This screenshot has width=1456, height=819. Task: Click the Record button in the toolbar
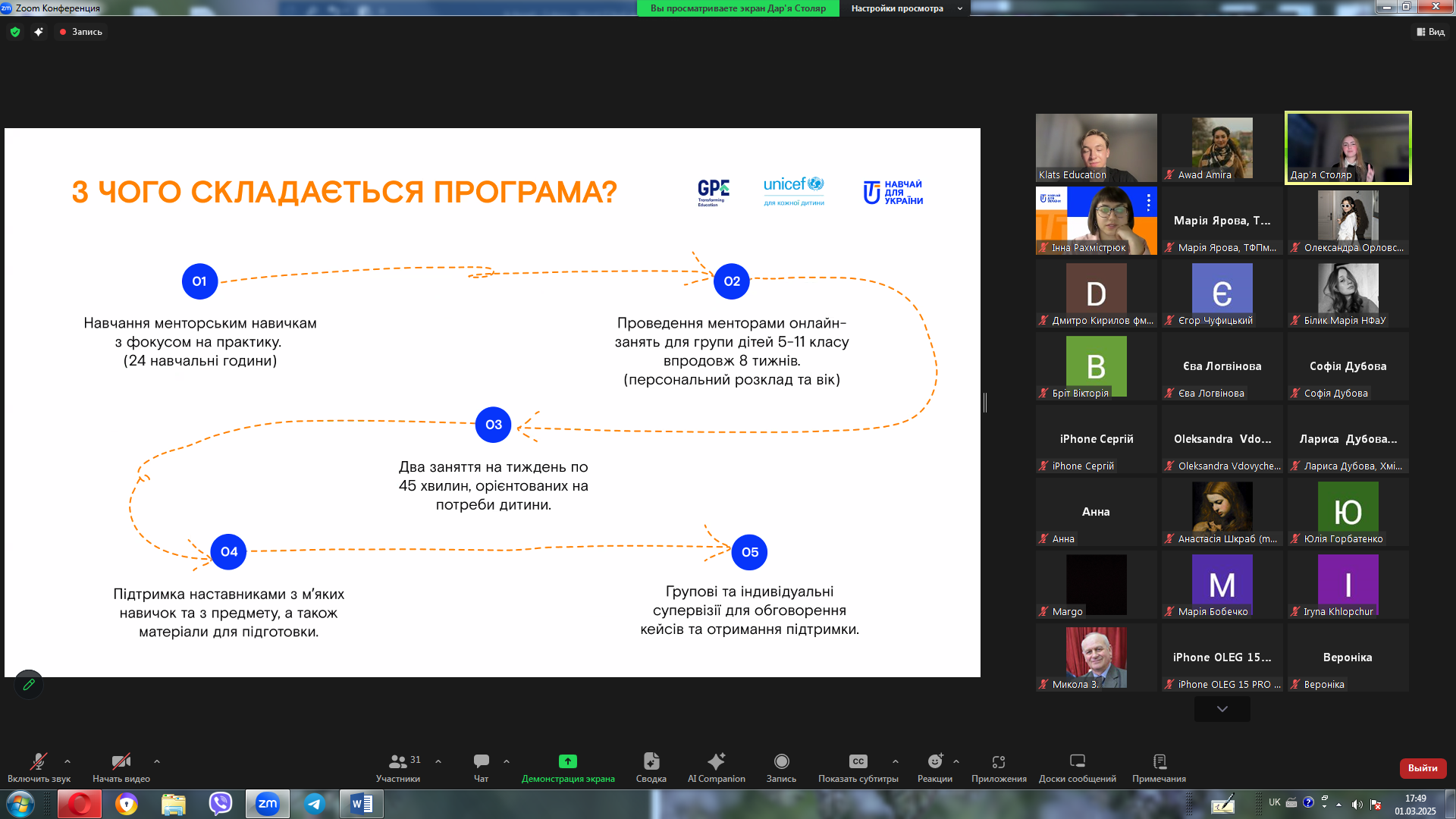(781, 767)
